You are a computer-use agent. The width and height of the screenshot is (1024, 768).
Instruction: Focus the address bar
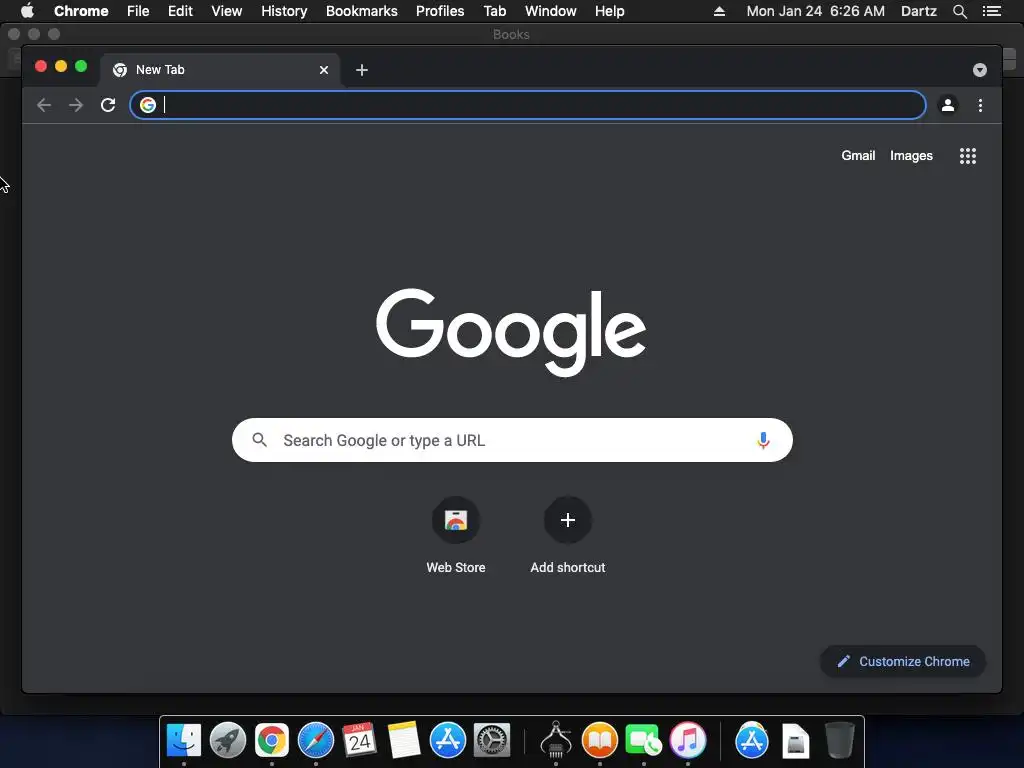coord(528,105)
